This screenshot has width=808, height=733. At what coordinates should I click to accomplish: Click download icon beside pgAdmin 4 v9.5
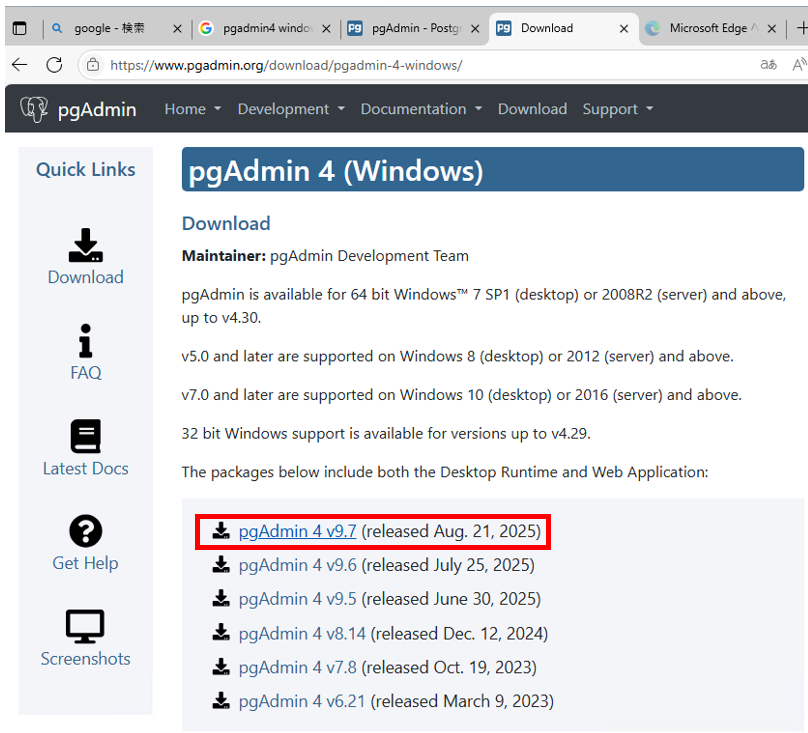coord(221,598)
